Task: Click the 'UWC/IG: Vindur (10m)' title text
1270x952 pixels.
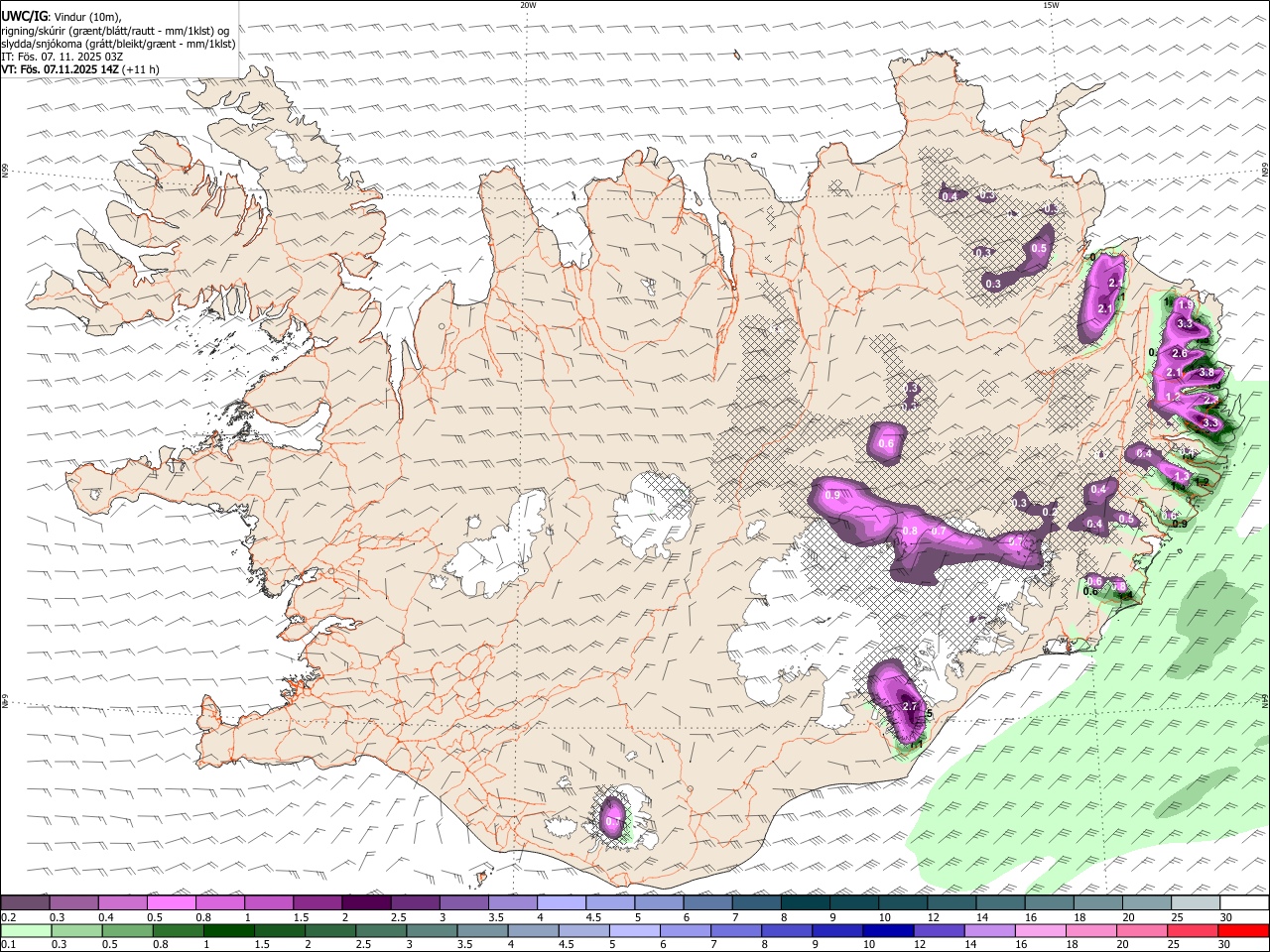Action: (x=61, y=16)
